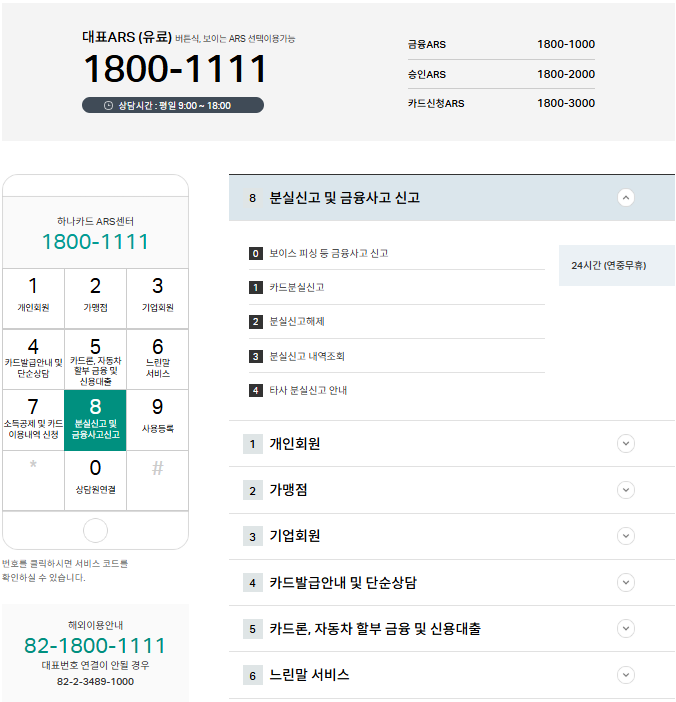Click the 대표ARS (유료) heading
Screen dimensions: 676x702
coord(127,37)
